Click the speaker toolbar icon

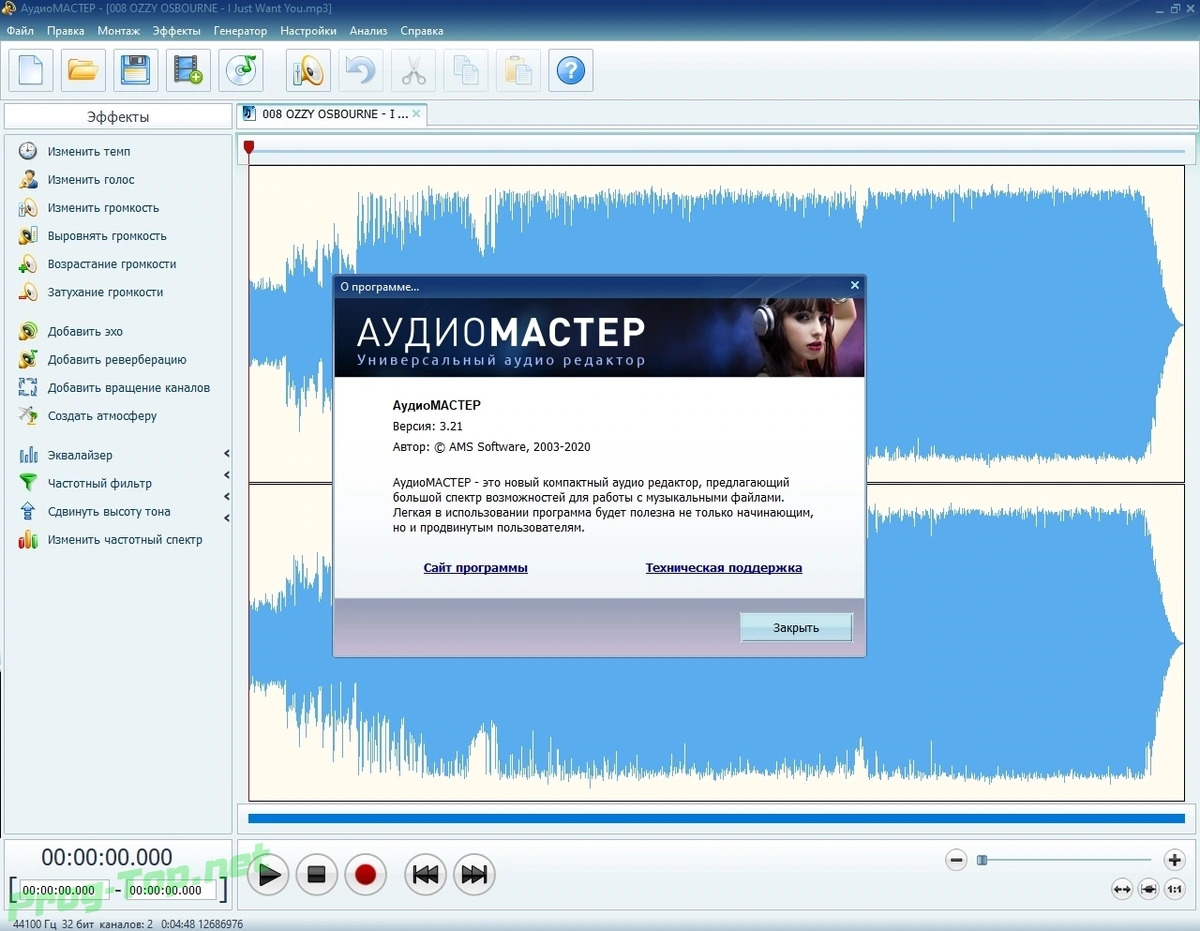pyautogui.click(x=308, y=70)
